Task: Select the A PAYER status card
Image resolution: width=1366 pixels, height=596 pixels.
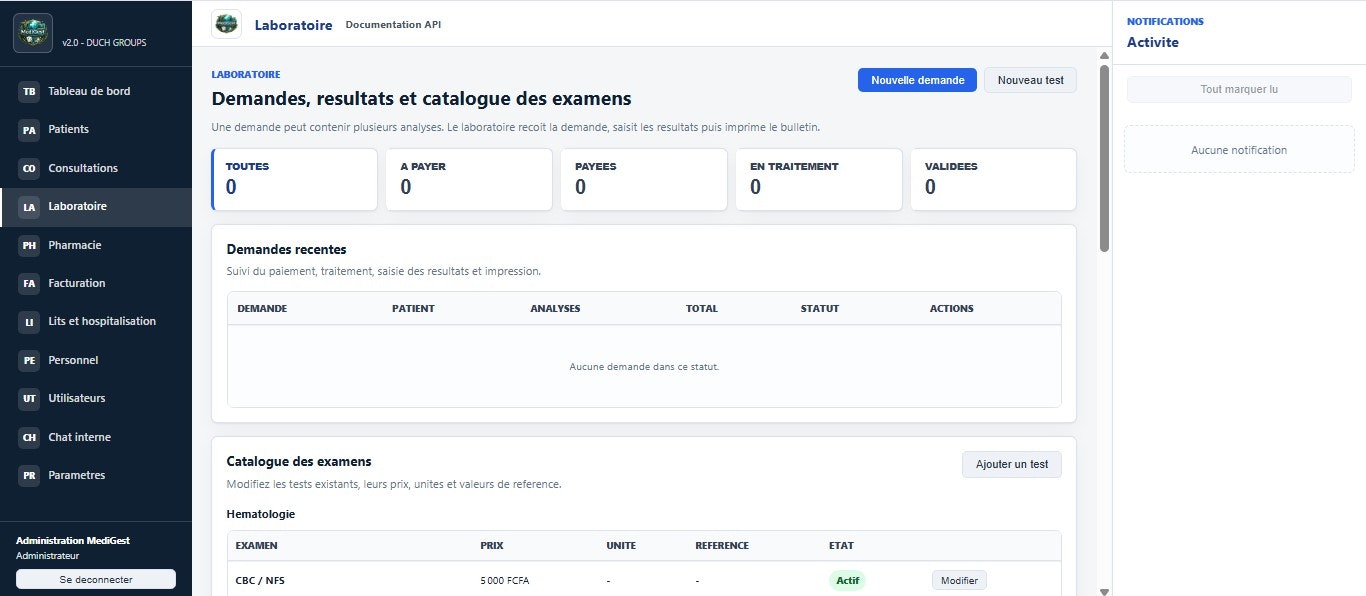Action: click(x=469, y=180)
